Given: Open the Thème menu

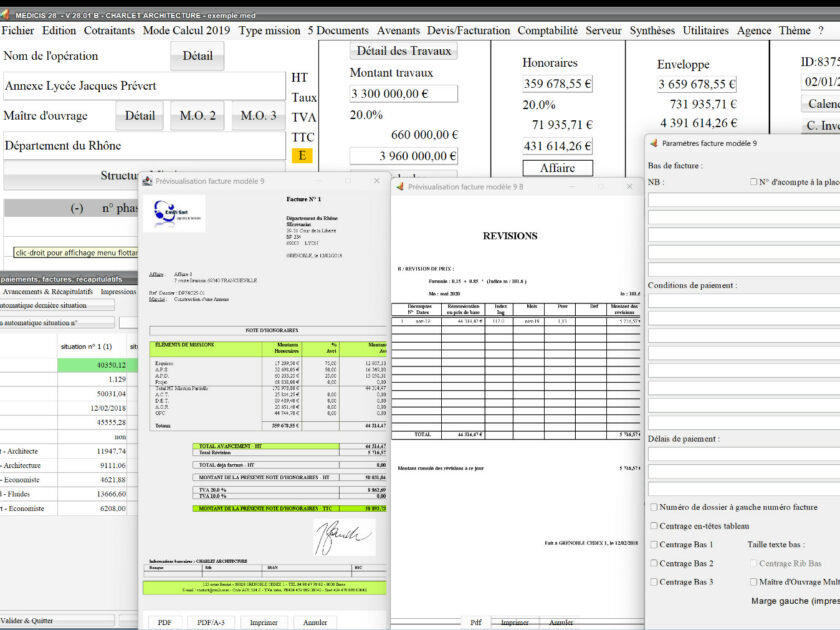Looking at the screenshot, I should [794, 31].
